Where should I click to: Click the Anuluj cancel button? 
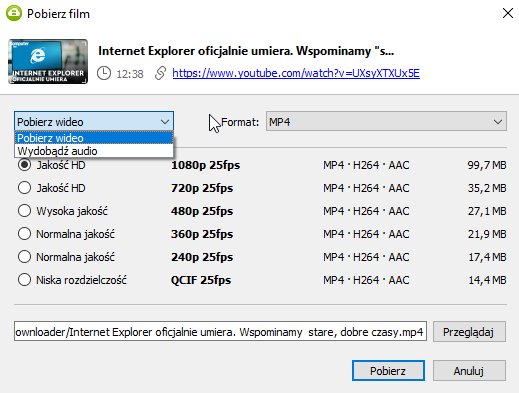(x=469, y=370)
